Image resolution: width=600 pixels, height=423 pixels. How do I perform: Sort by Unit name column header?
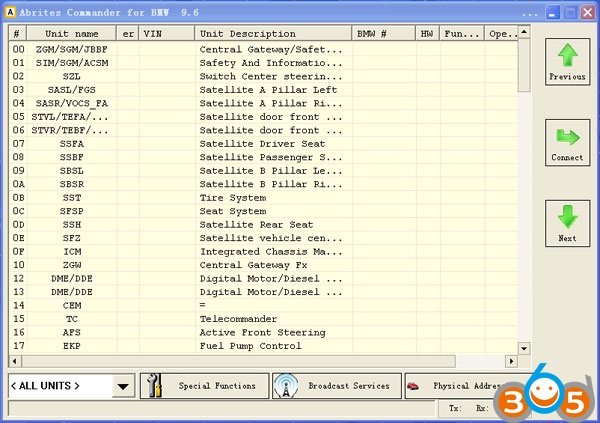coord(72,33)
